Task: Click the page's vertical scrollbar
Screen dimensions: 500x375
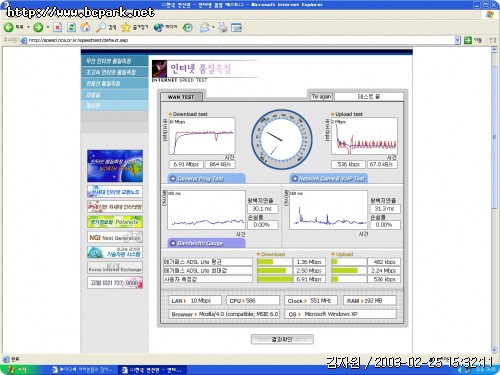Action: 494,200
